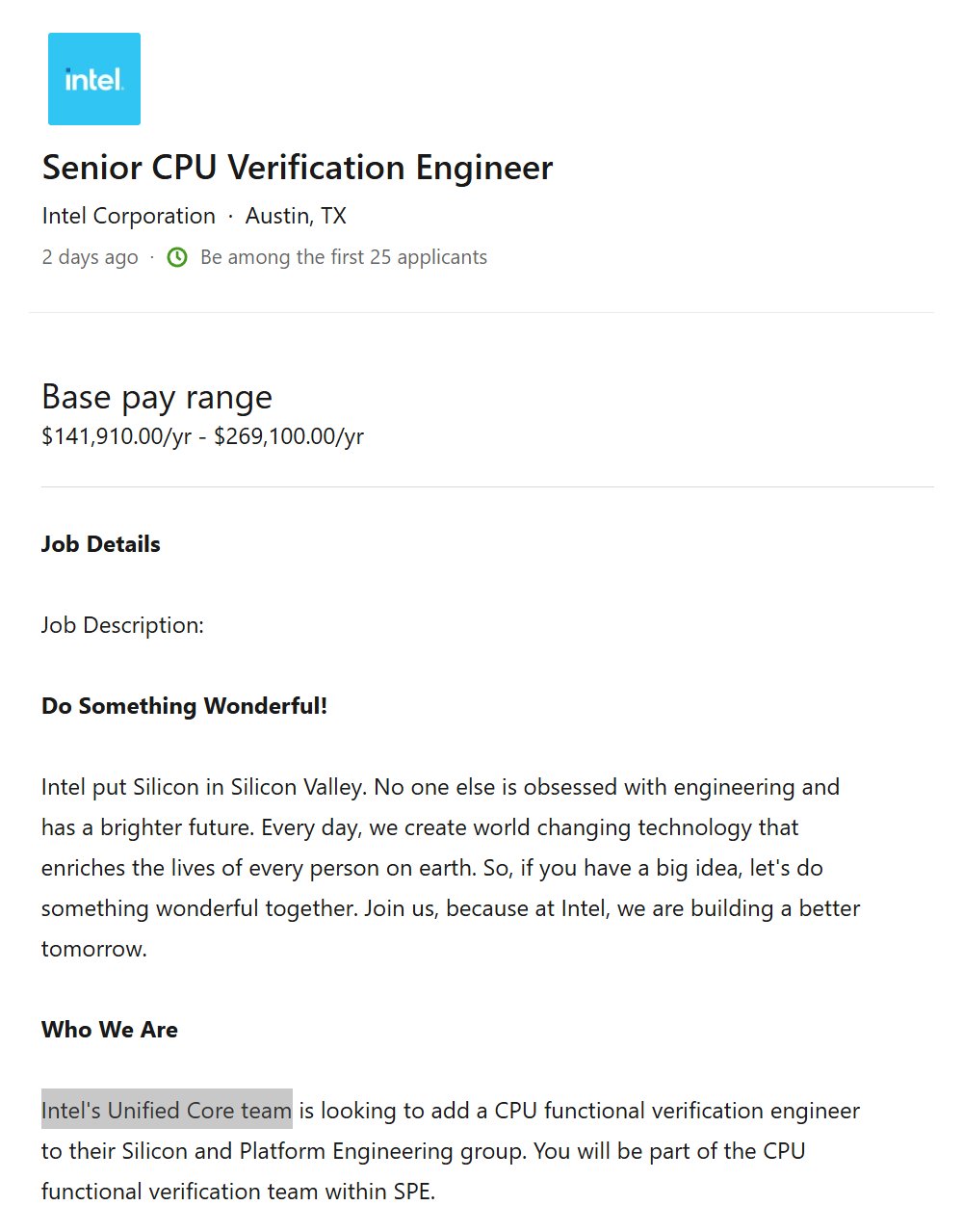Click the green clock icon
The height and width of the screenshot is (1232, 963).
[177, 257]
